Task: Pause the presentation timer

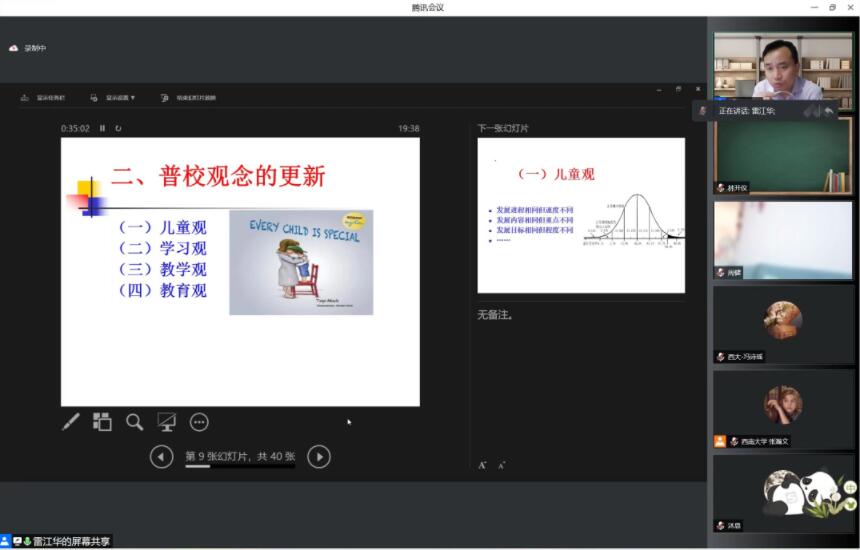Action: [102, 128]
